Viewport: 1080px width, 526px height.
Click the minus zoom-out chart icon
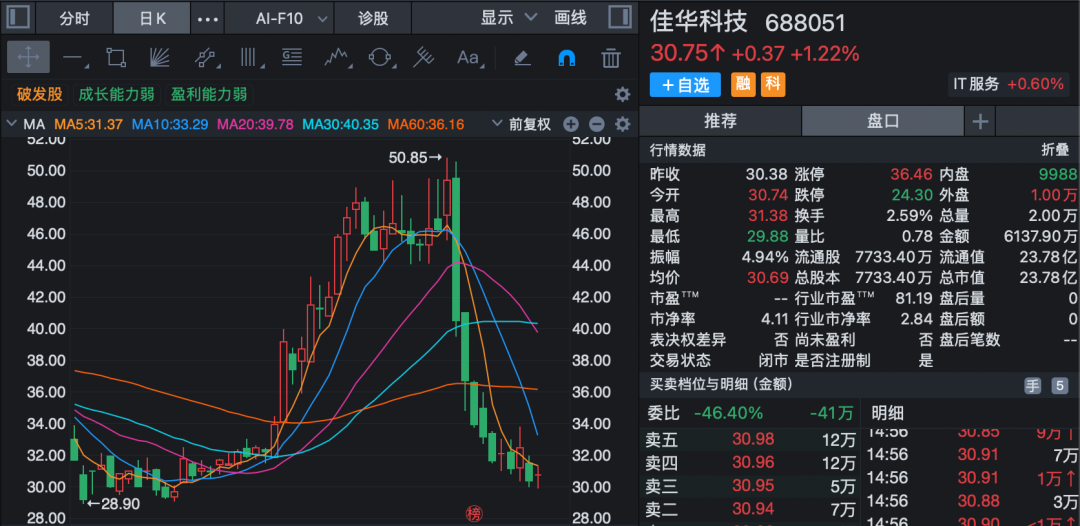click(596, 125)
